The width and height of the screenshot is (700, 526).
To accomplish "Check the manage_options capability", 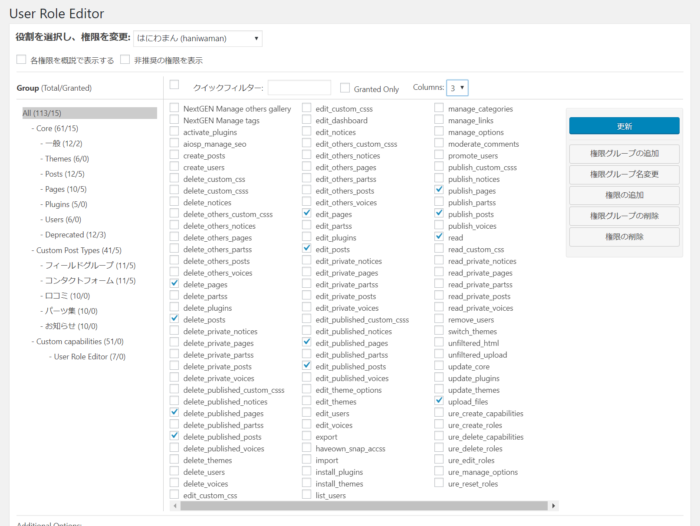I will (x=439, y=132).
